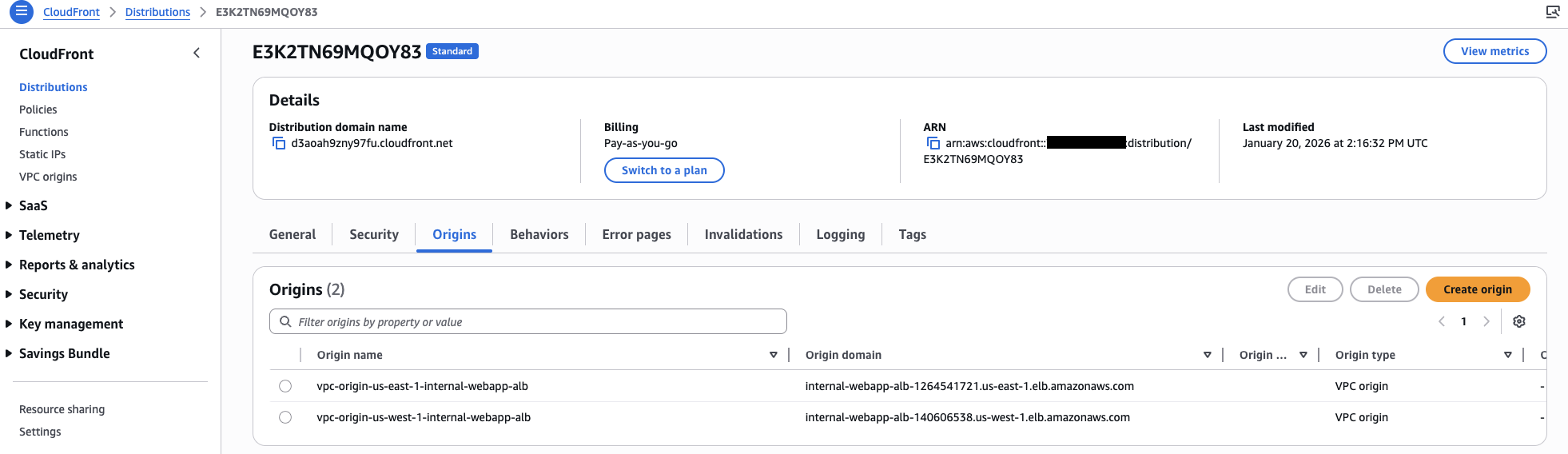Copy the distribution ARN
The height and width of the screenshot is (454, 1568).
pos(933,143)
